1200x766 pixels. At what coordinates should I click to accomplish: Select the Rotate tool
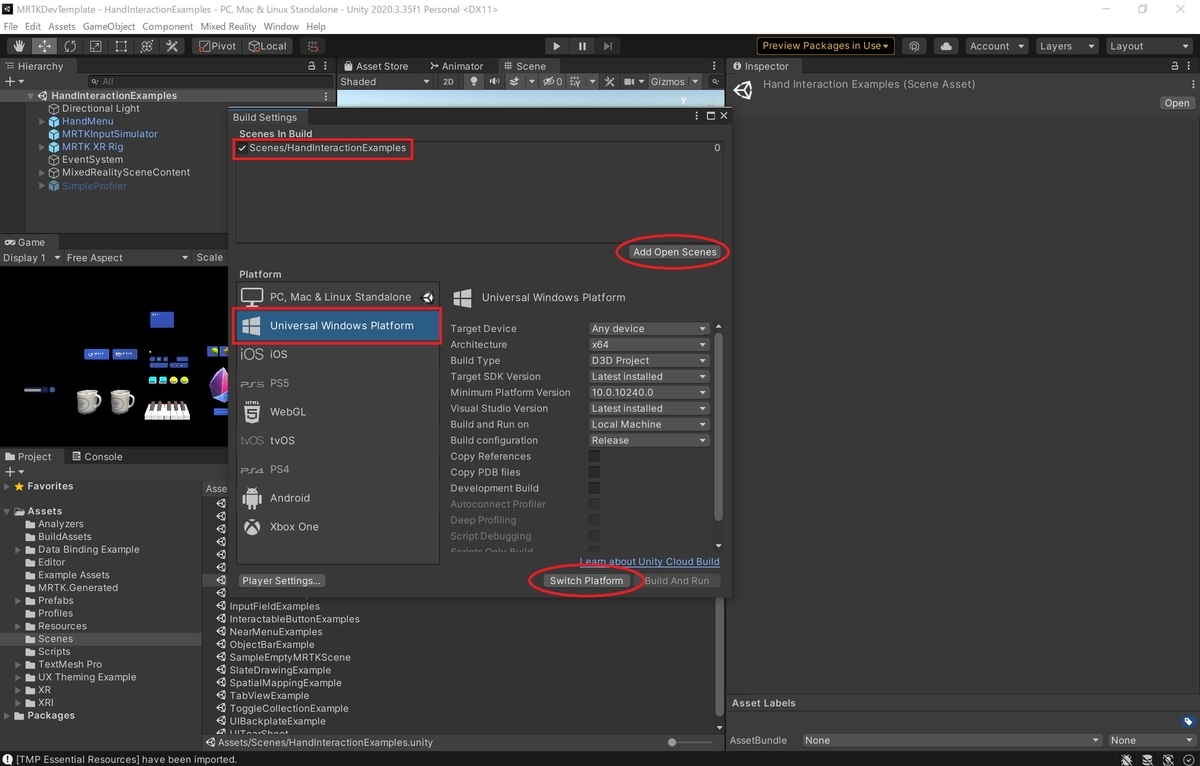tap(70, 46)
